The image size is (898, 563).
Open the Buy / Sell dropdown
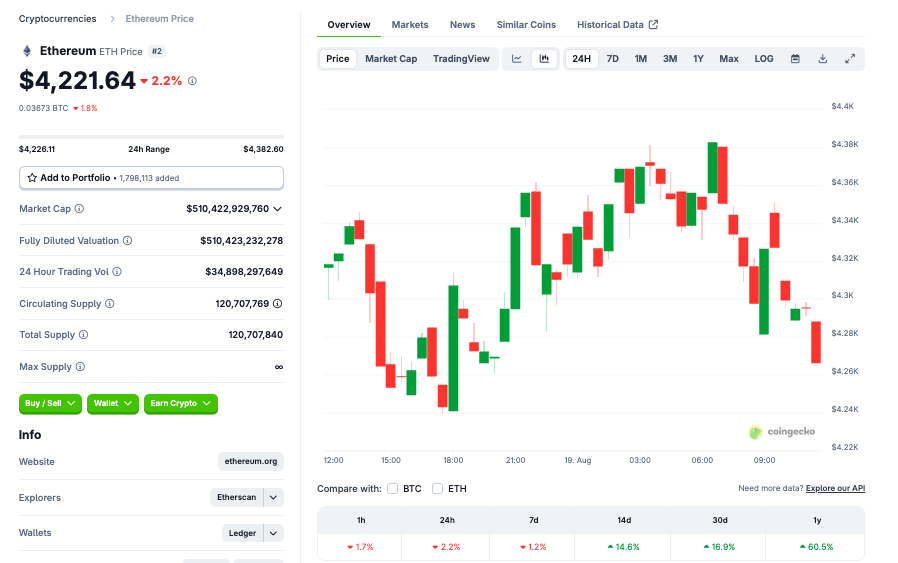click(x=50, y=403)
